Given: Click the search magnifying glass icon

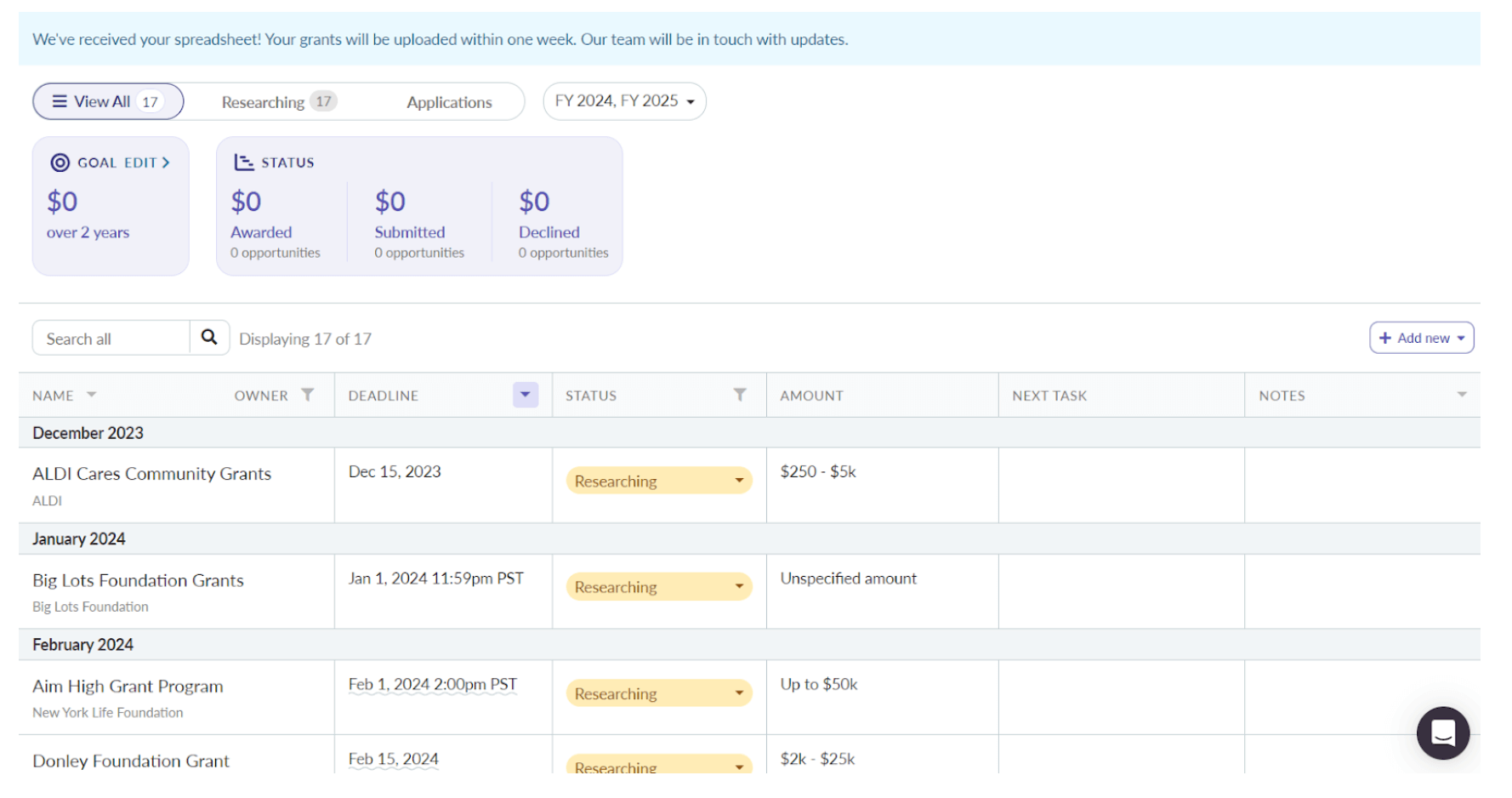Looking at the screenshot, I should point(208,338).
